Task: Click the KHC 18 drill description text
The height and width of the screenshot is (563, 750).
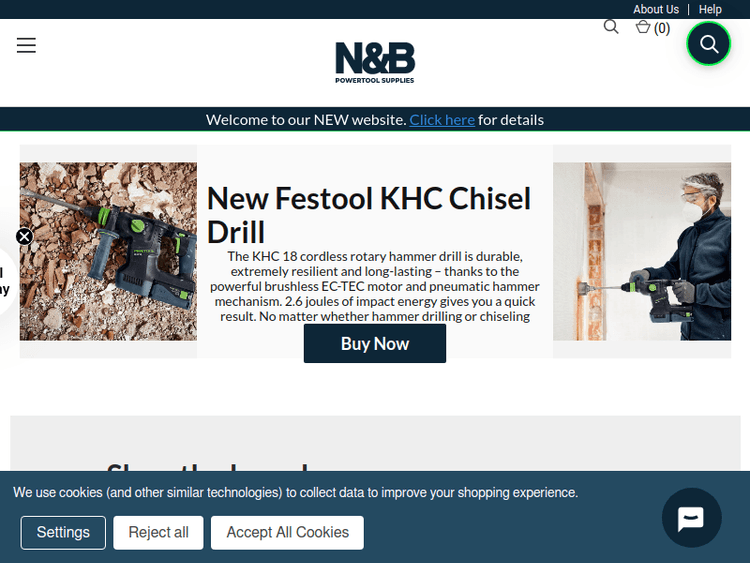Action: point(375,286)
